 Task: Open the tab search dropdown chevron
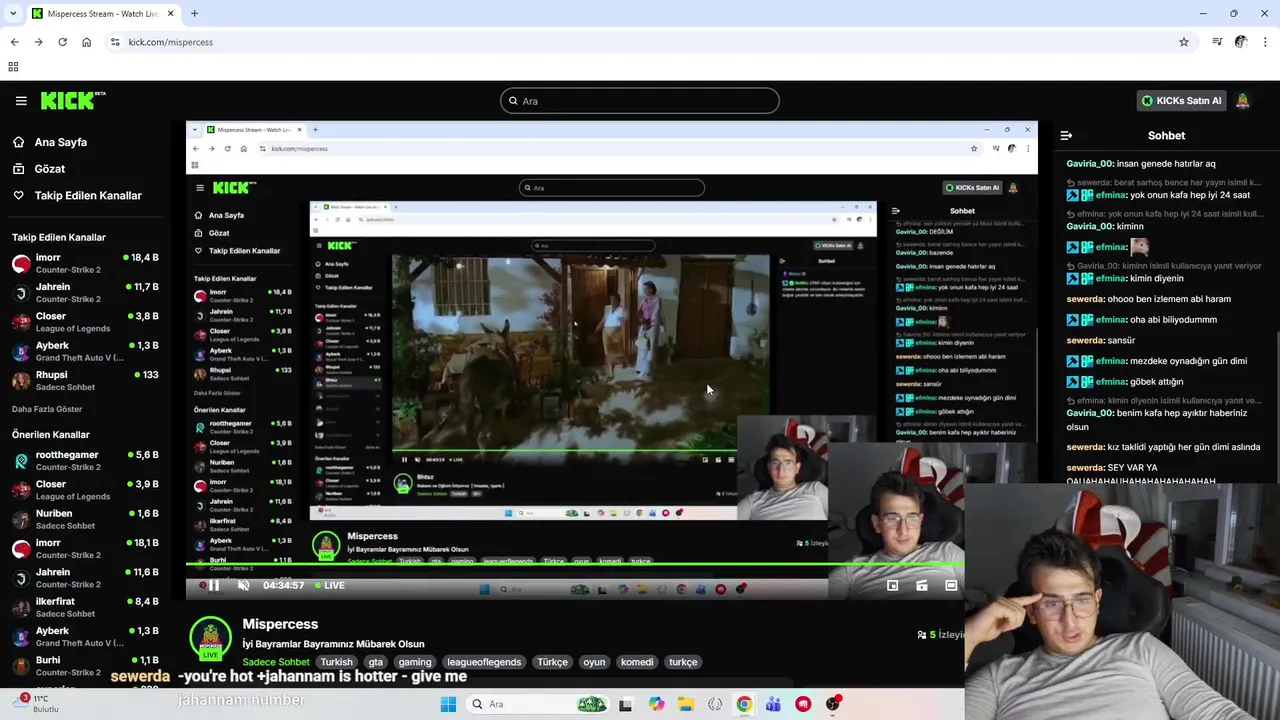pyautogui.click(x=13, y=14)
